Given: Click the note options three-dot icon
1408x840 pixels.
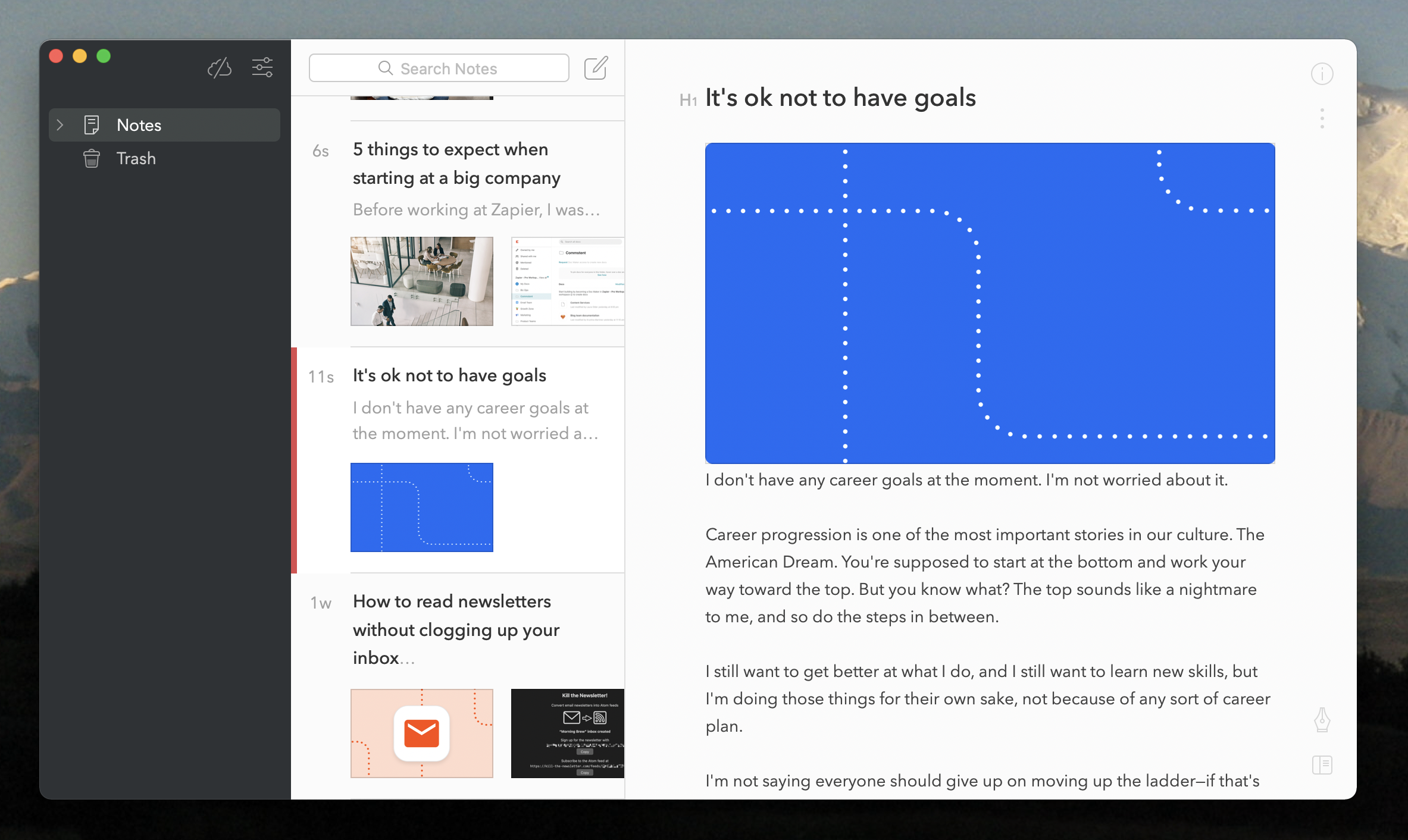Looking at the screenshot, I should pos(1322,119).
